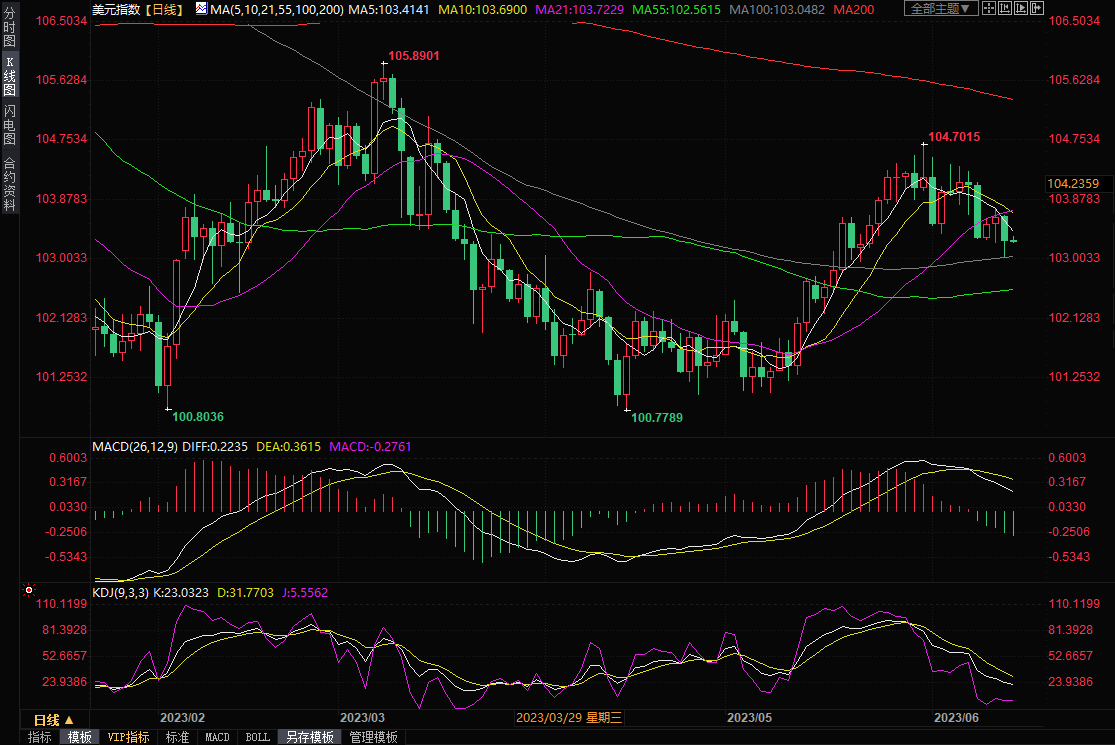This screenshot has width=1115, height=745.
Task: Click the VIP指标 template button
Action: click(x=128, y=737)
